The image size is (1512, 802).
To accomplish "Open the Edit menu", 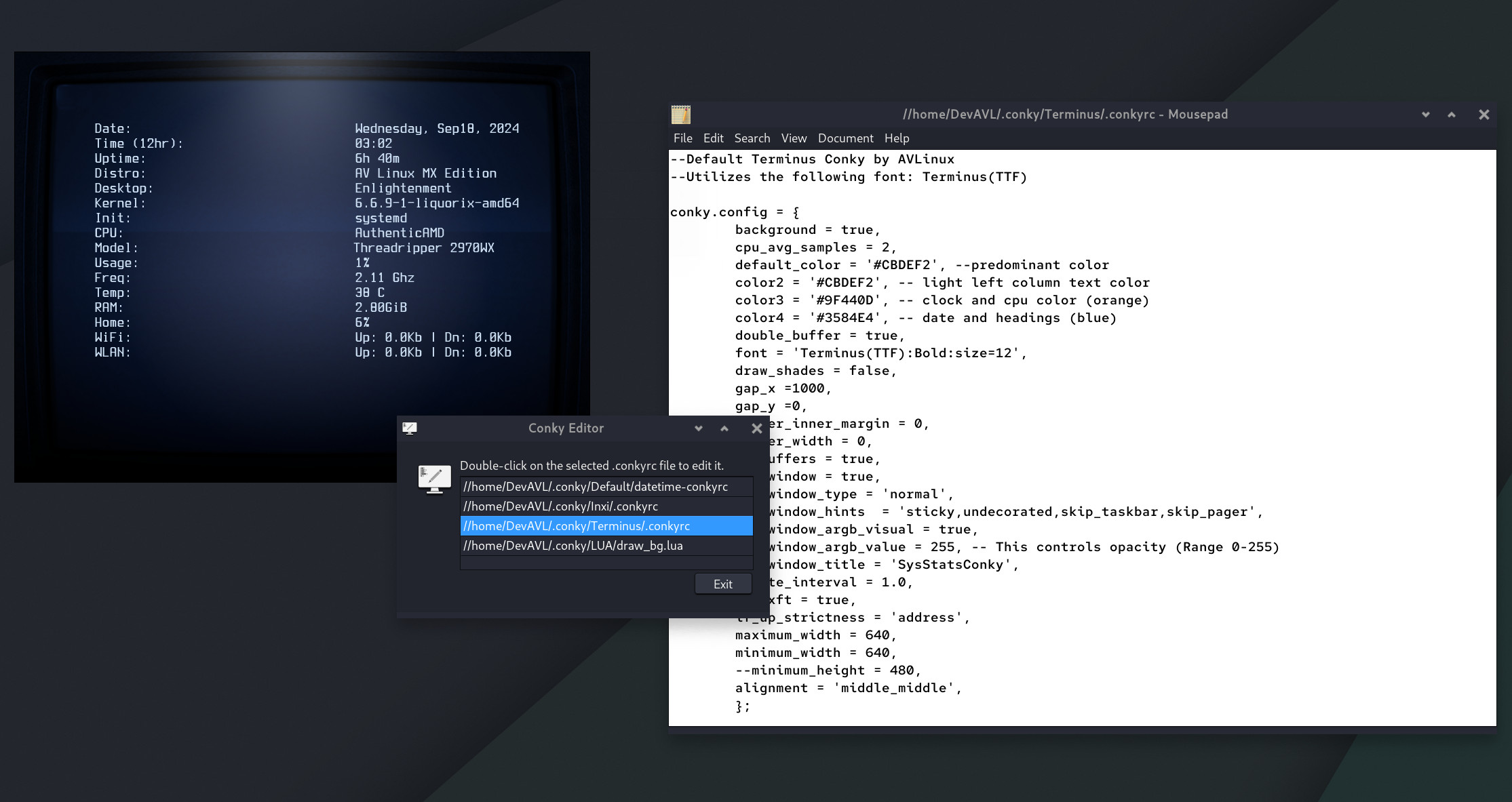I will click(713, 138).
